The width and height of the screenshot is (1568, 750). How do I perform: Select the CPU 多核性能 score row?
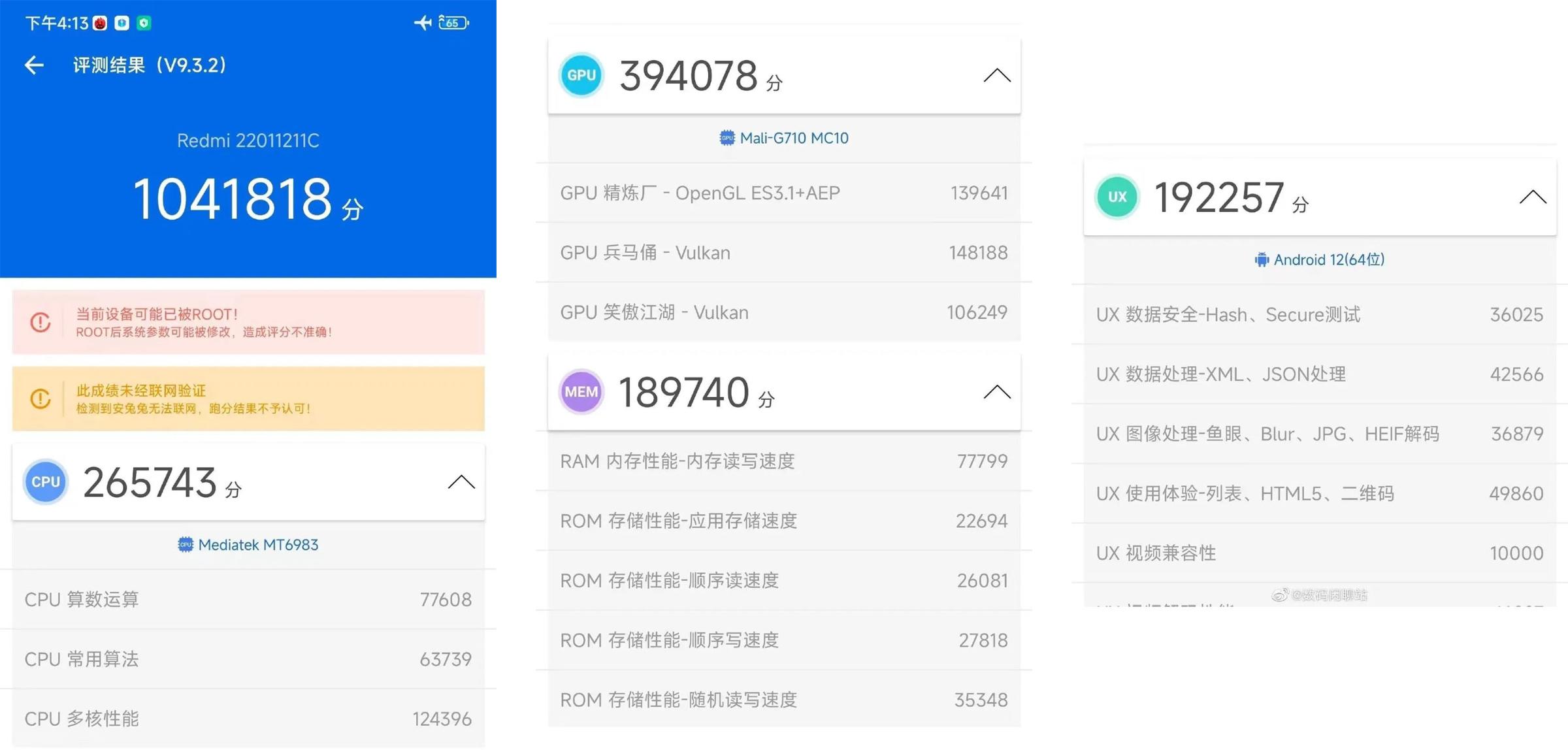click(x=248, y=719)
